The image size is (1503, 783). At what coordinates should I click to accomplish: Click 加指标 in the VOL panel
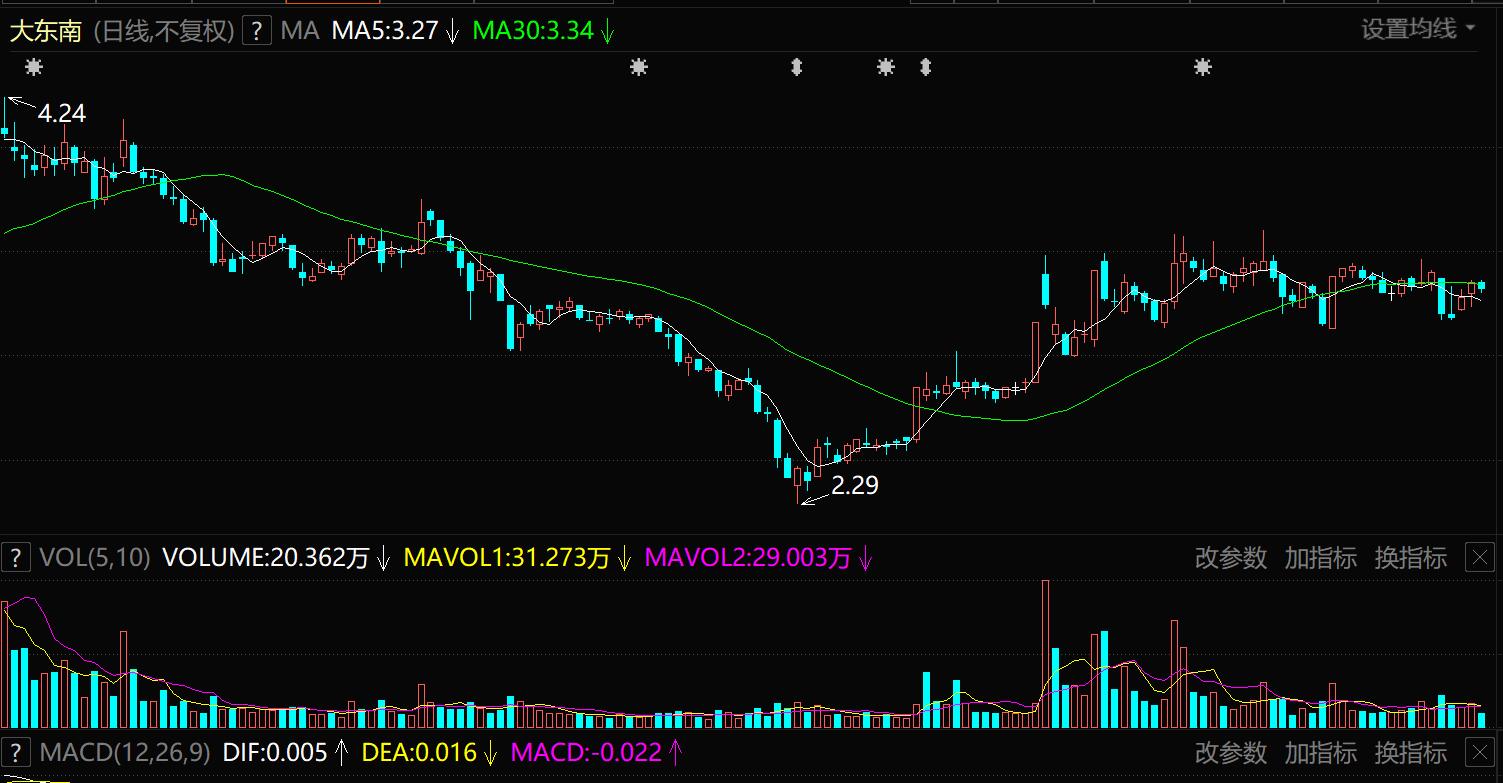coord(1321,558)
